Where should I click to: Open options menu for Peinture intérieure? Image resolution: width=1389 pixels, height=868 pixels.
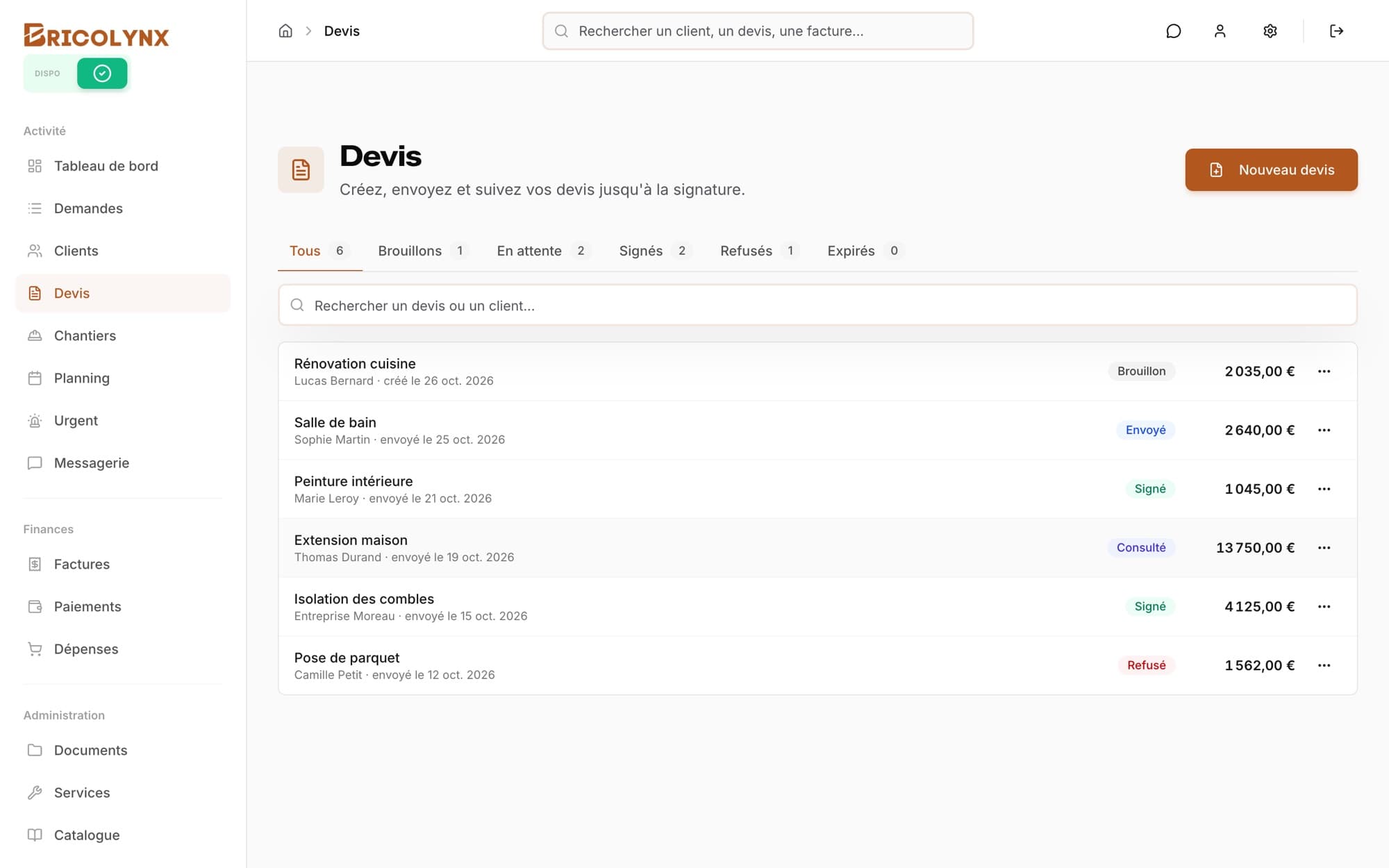click(x=1324, y=489)
